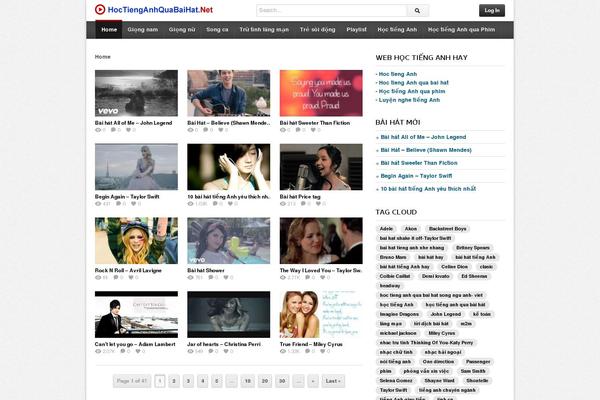Go to page 5 of results
The width and height of the screenshot is (600, 400).
tap(217, 381)
